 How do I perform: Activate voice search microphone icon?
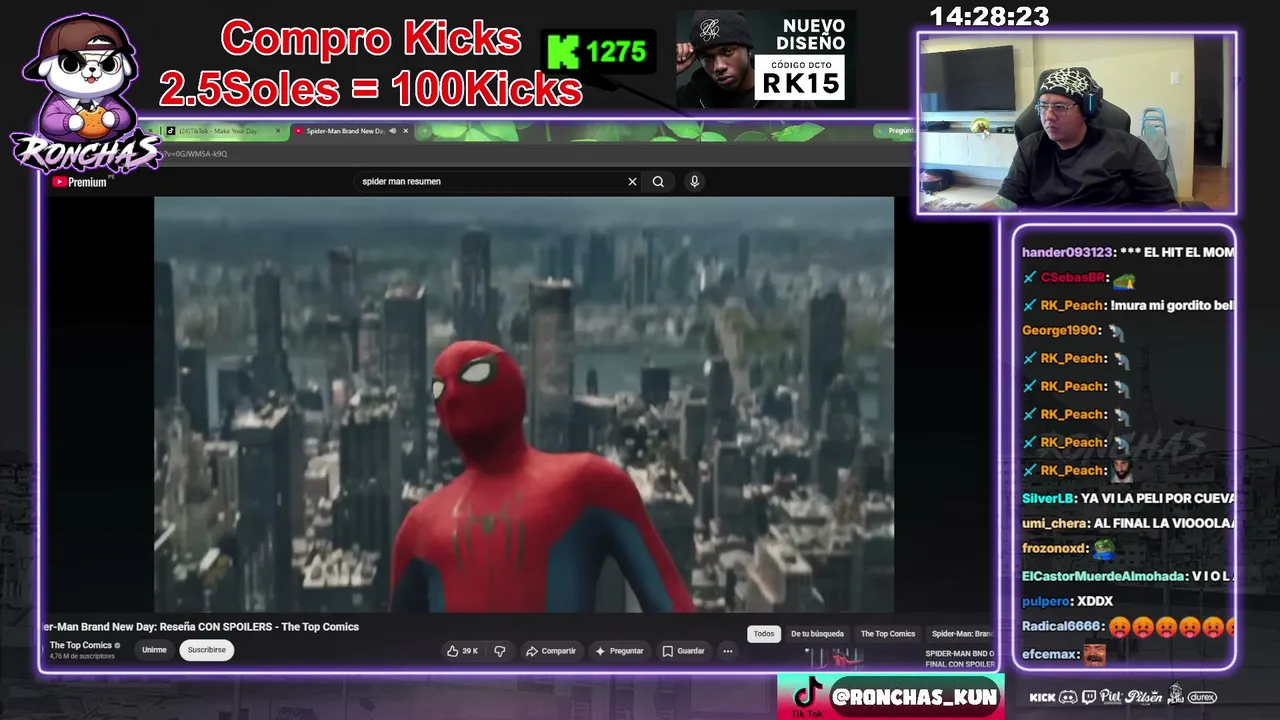click(x=694, y=182)
